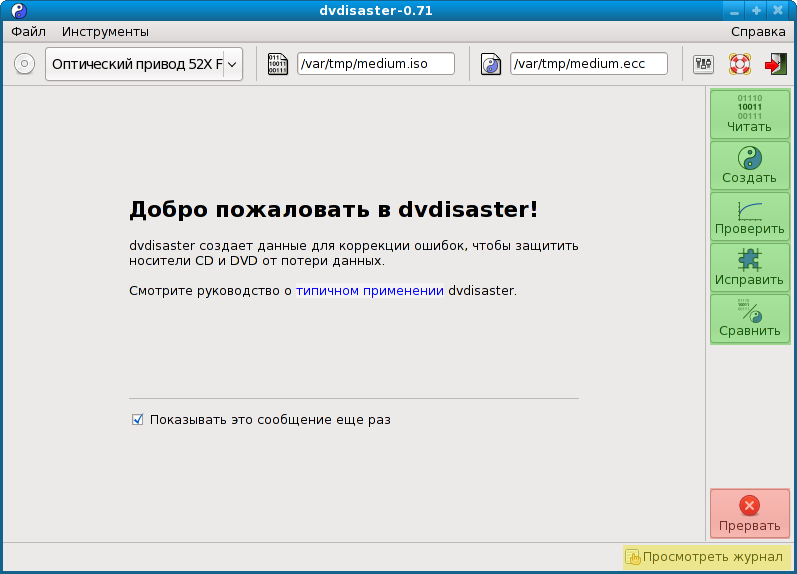Close the dvdisaster window

(x=778, y=11)
